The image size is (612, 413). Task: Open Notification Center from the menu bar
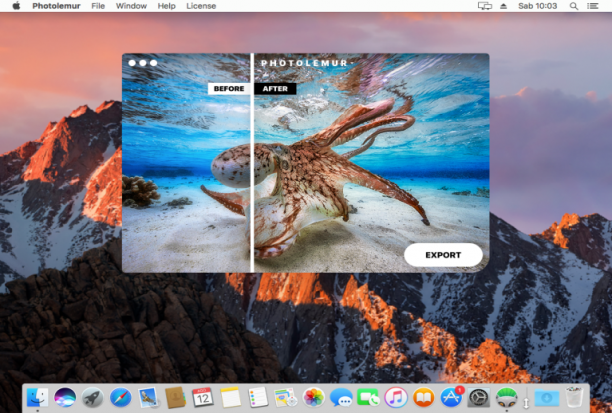pos(593,6)
